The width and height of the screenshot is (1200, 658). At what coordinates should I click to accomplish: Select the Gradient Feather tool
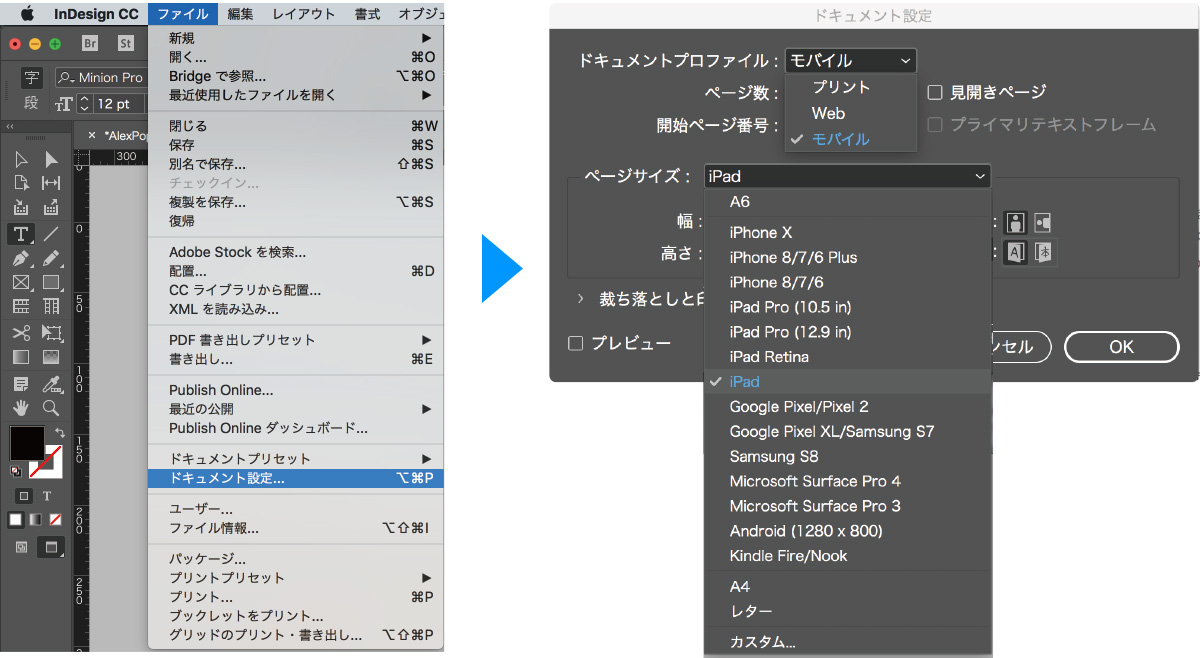click(51, 357)
